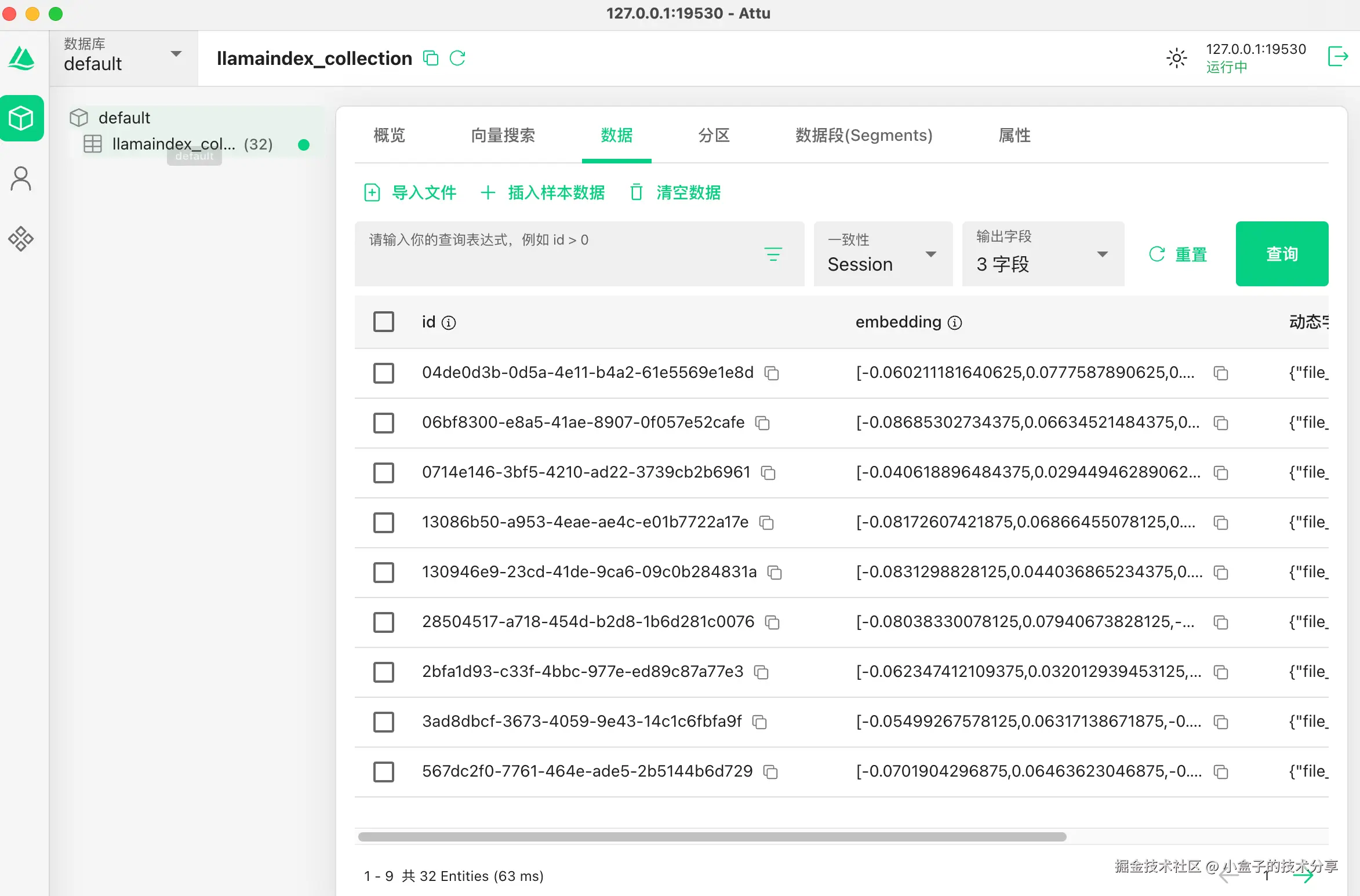Open the filter icon in query box

click(773, 254)
